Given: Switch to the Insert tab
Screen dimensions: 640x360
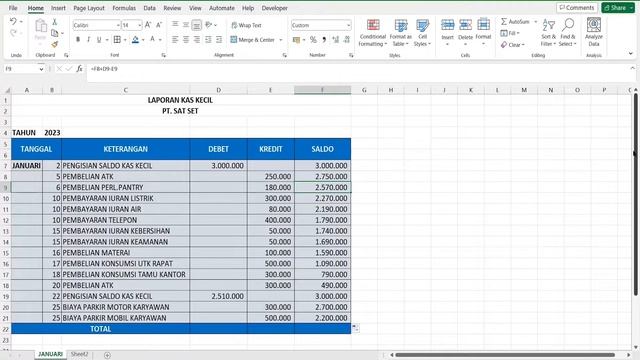Looking at the screenshot, I should (58, 8).
